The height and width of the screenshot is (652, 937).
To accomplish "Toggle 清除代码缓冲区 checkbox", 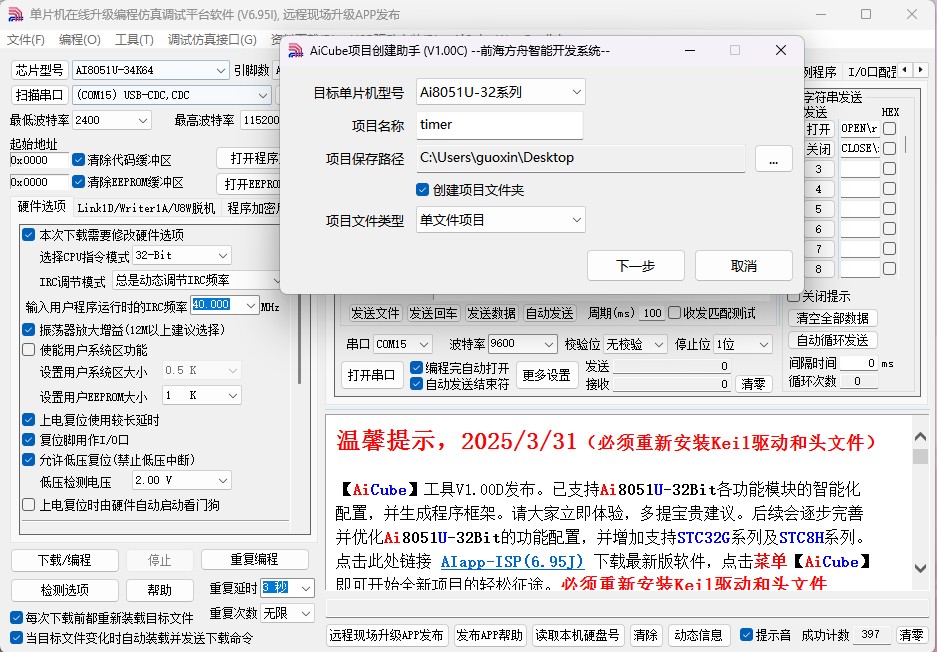I will pos(78,160).
